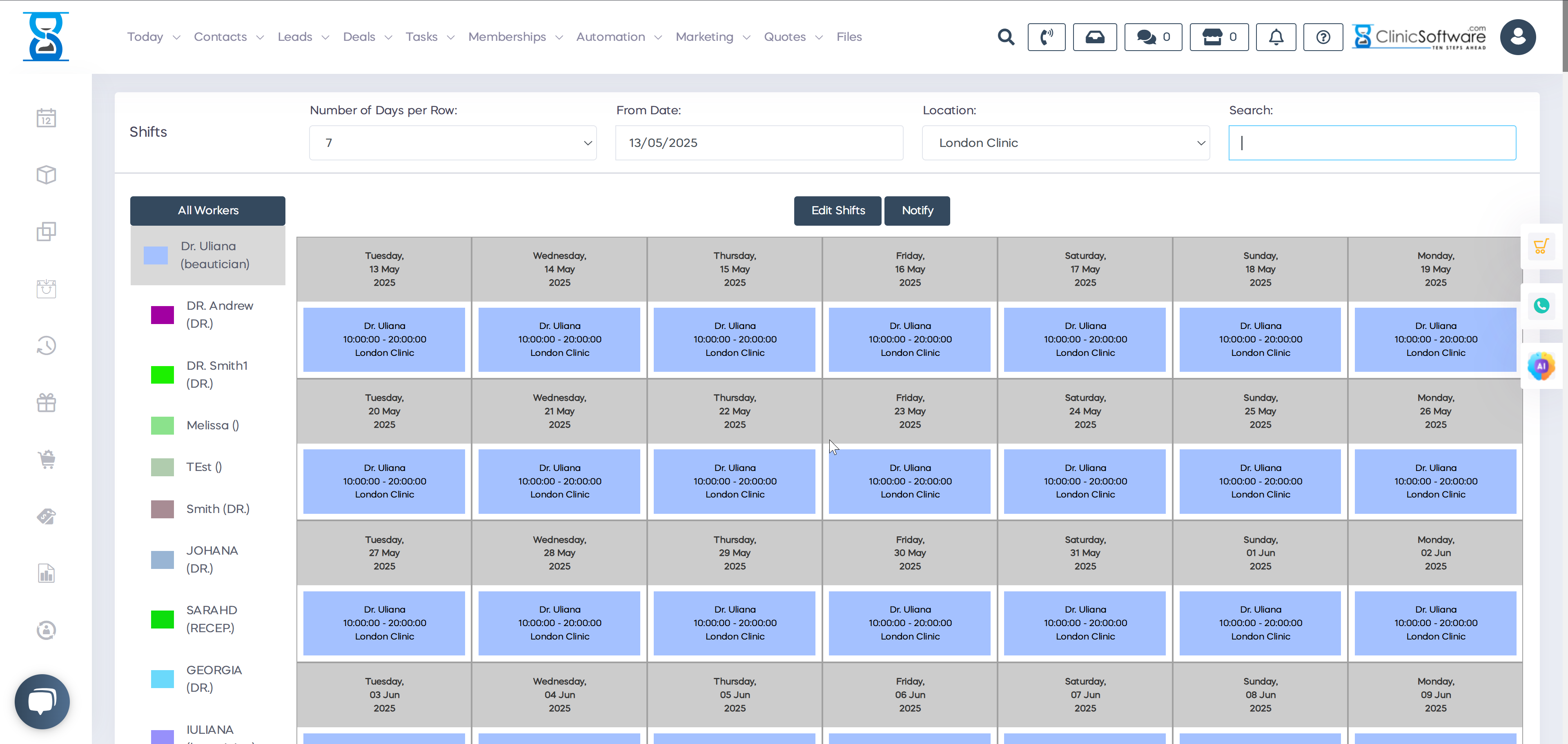This screenshot has width=1568, height=744.
Task: Open the Files menu item
Action: [849, 37]
